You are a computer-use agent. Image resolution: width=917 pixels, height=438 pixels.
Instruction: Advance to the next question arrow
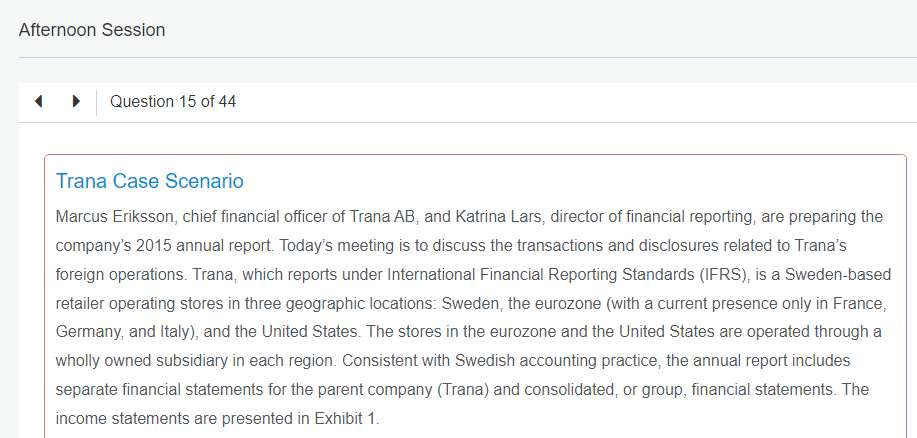tap(75, 102)
